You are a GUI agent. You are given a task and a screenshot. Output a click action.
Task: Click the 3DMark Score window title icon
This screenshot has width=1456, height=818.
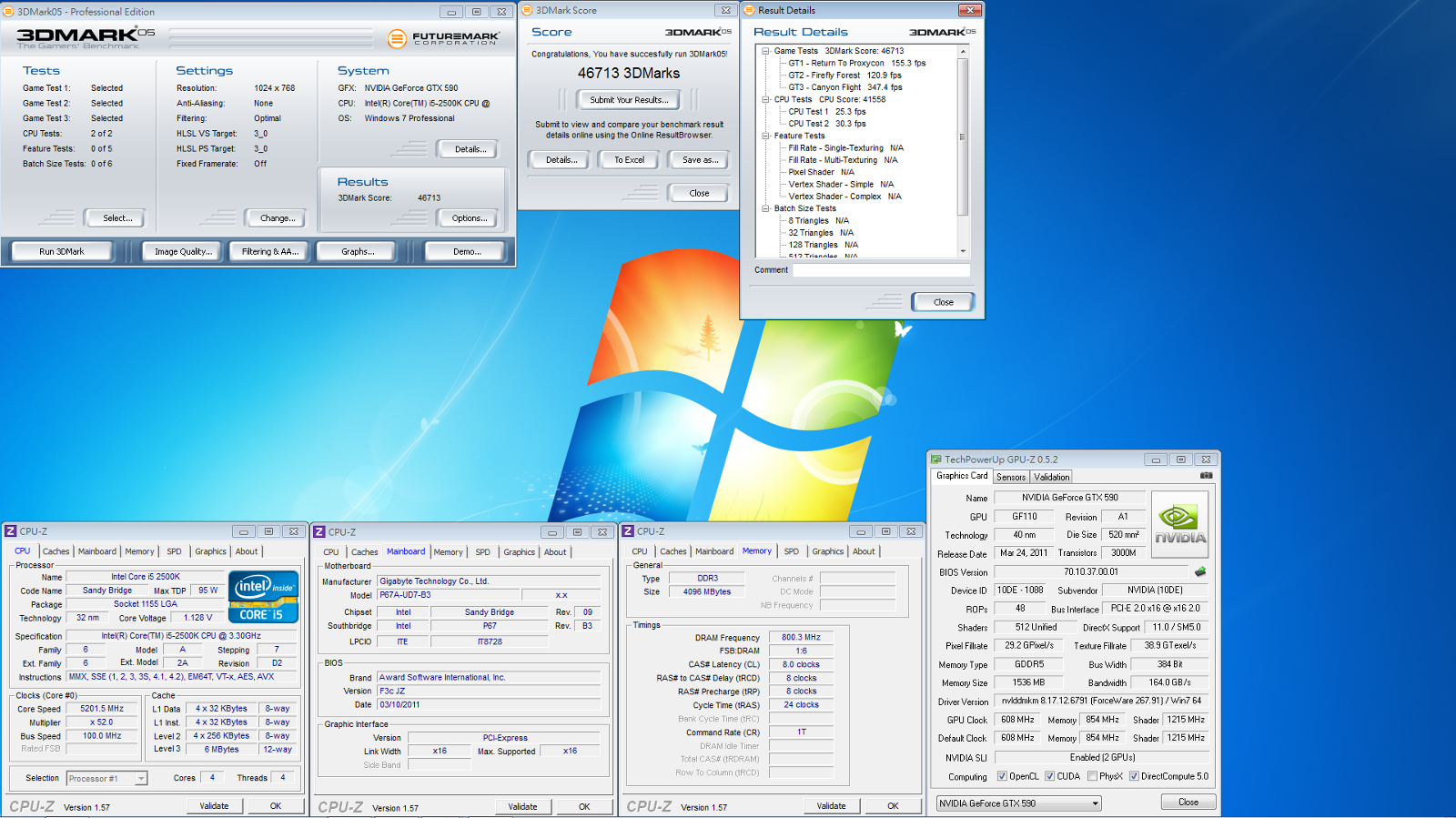pyautogui.click(x=527, y=10)
